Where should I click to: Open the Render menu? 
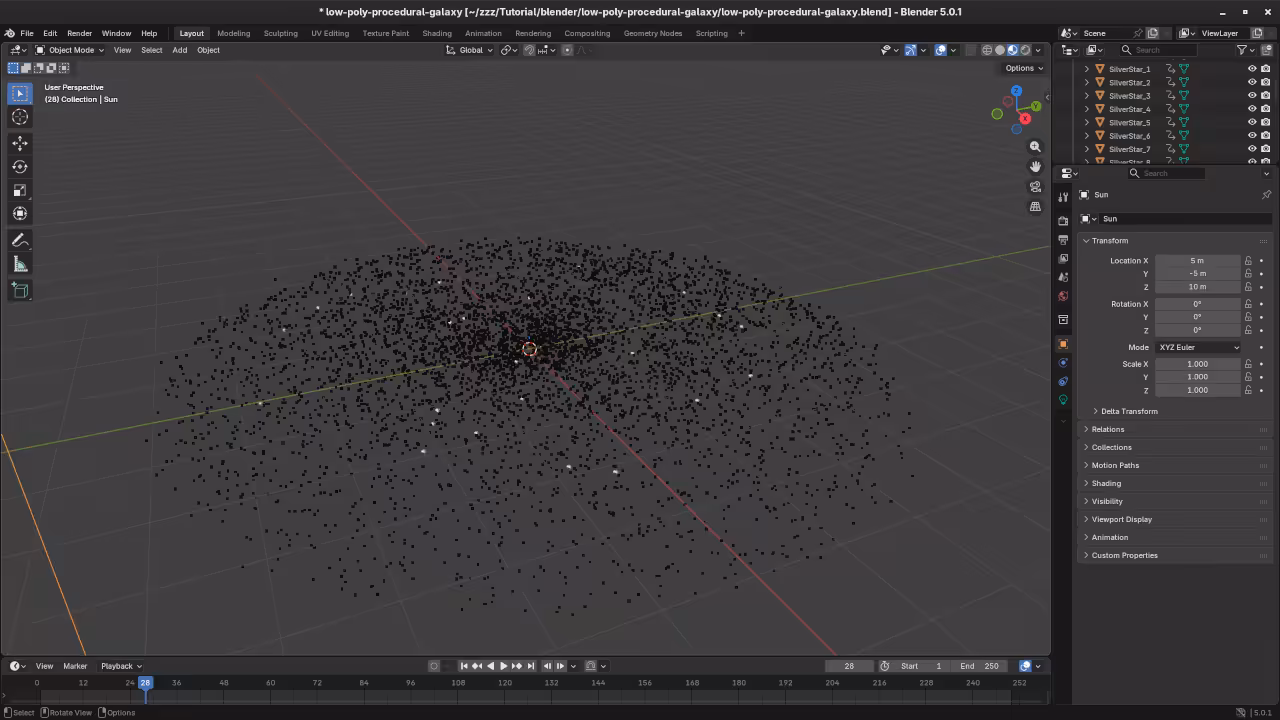79,33
